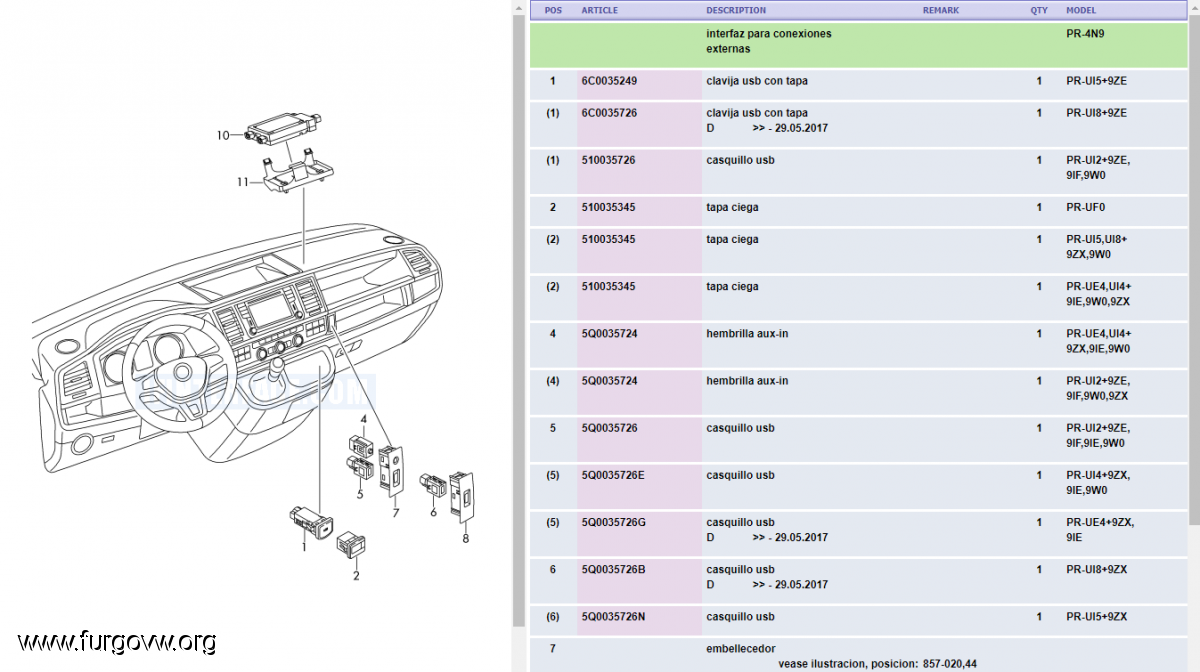Select blank cap part 2 illustration

click(x=353, y=545)
